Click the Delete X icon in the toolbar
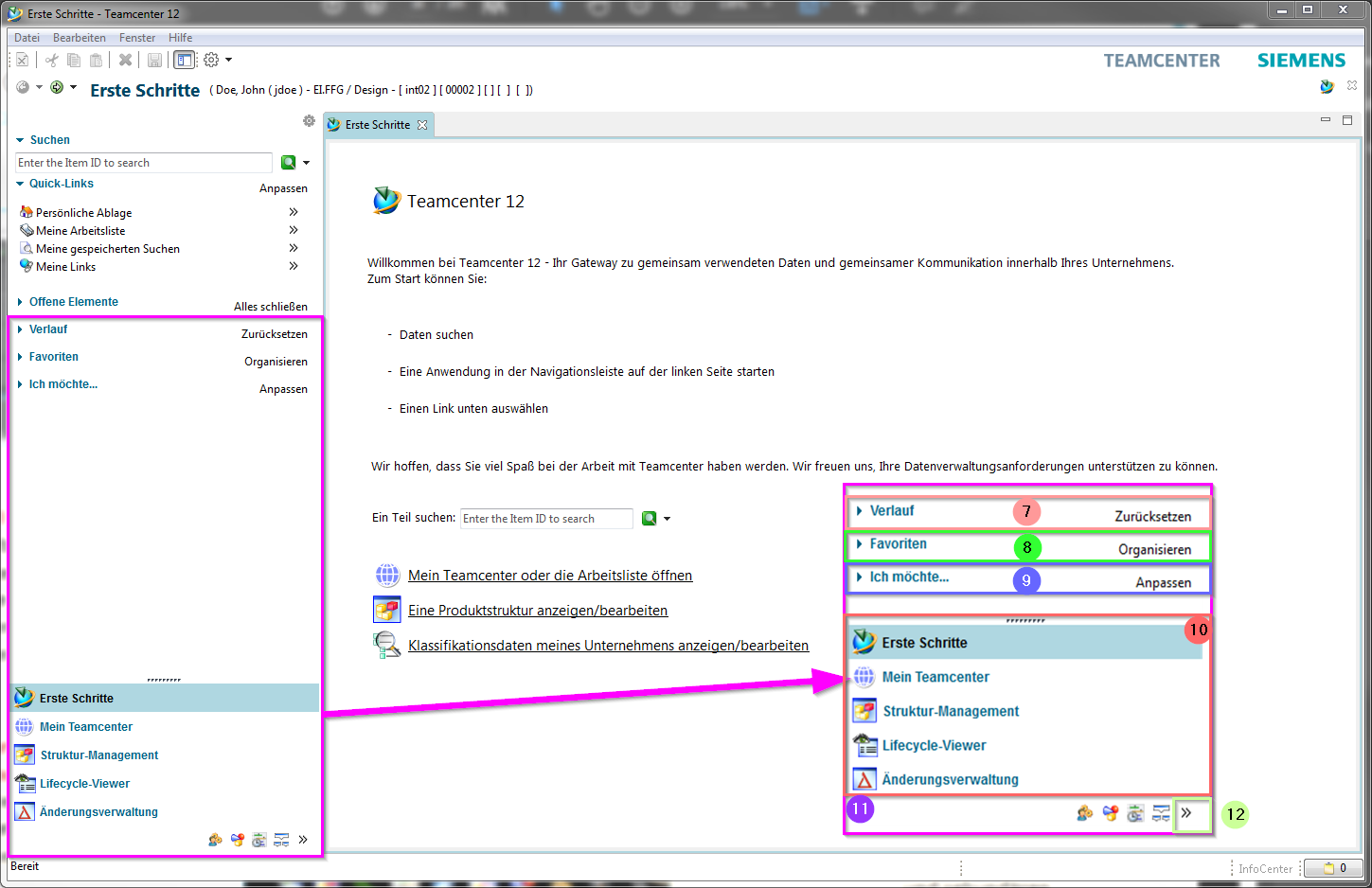Image resolution: width=1372 pixels, height=888 pixels. [x=125, y=60]
